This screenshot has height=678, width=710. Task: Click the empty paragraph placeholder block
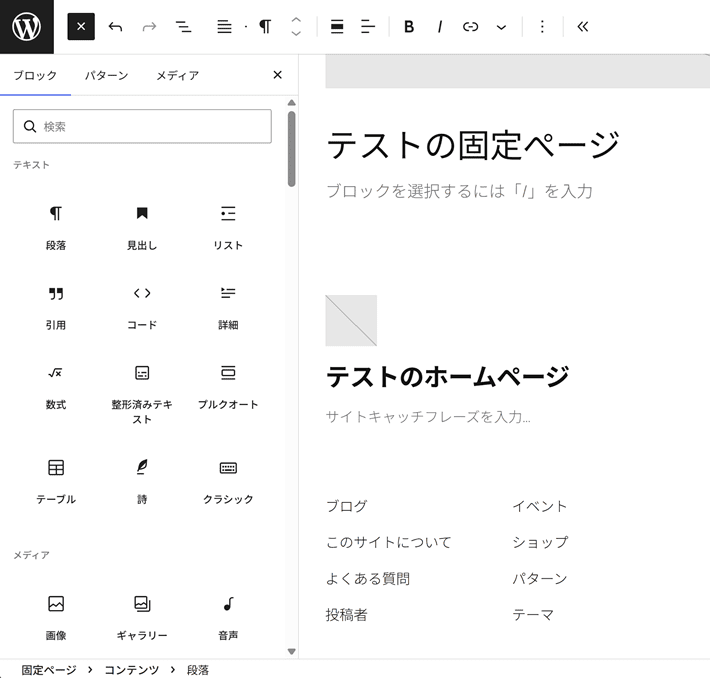(x=459, y=191)
